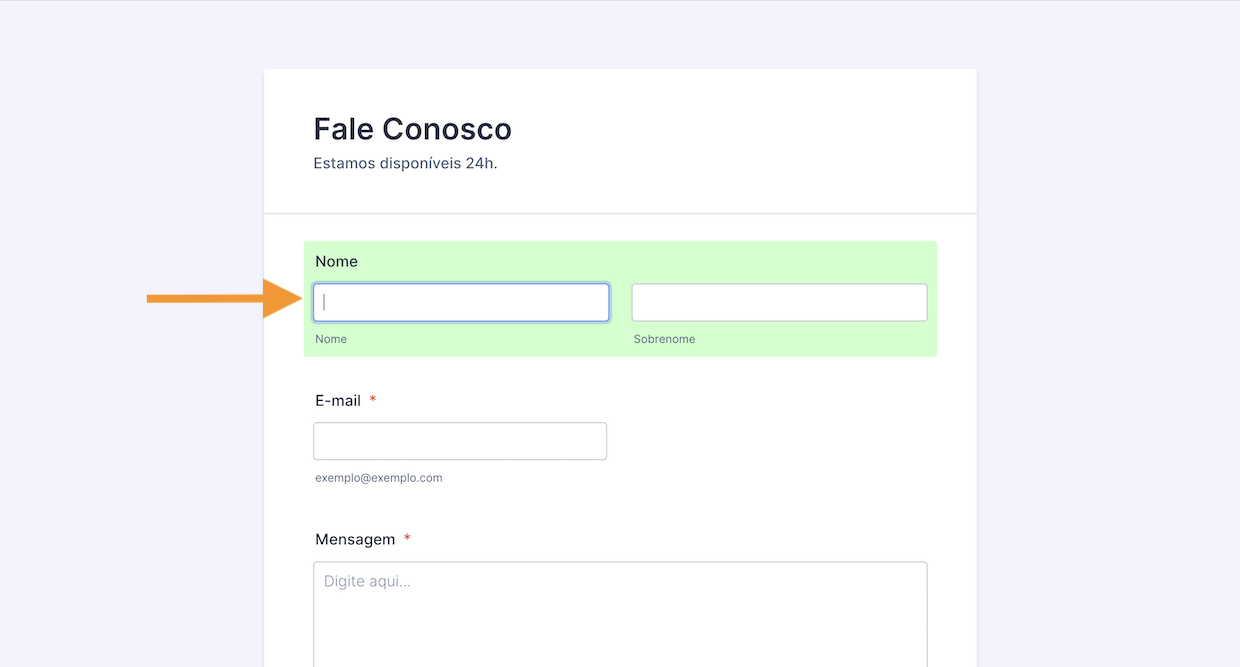Focus the Sobrenome input field
The height and width of the screenshot is (667, 1240).
779,302
